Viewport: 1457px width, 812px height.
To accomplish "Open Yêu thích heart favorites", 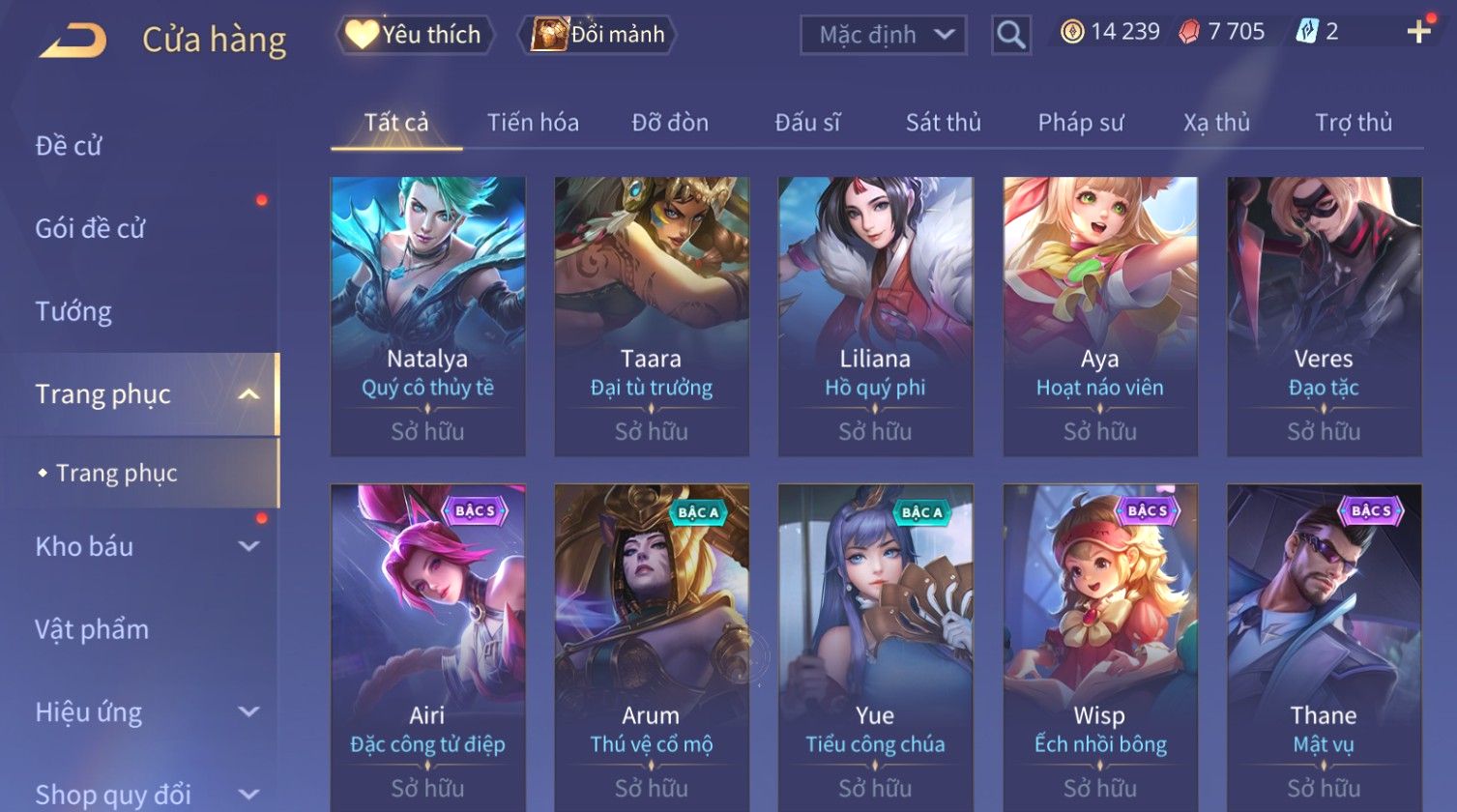I will pyautogui.click(x=415, y=35).
